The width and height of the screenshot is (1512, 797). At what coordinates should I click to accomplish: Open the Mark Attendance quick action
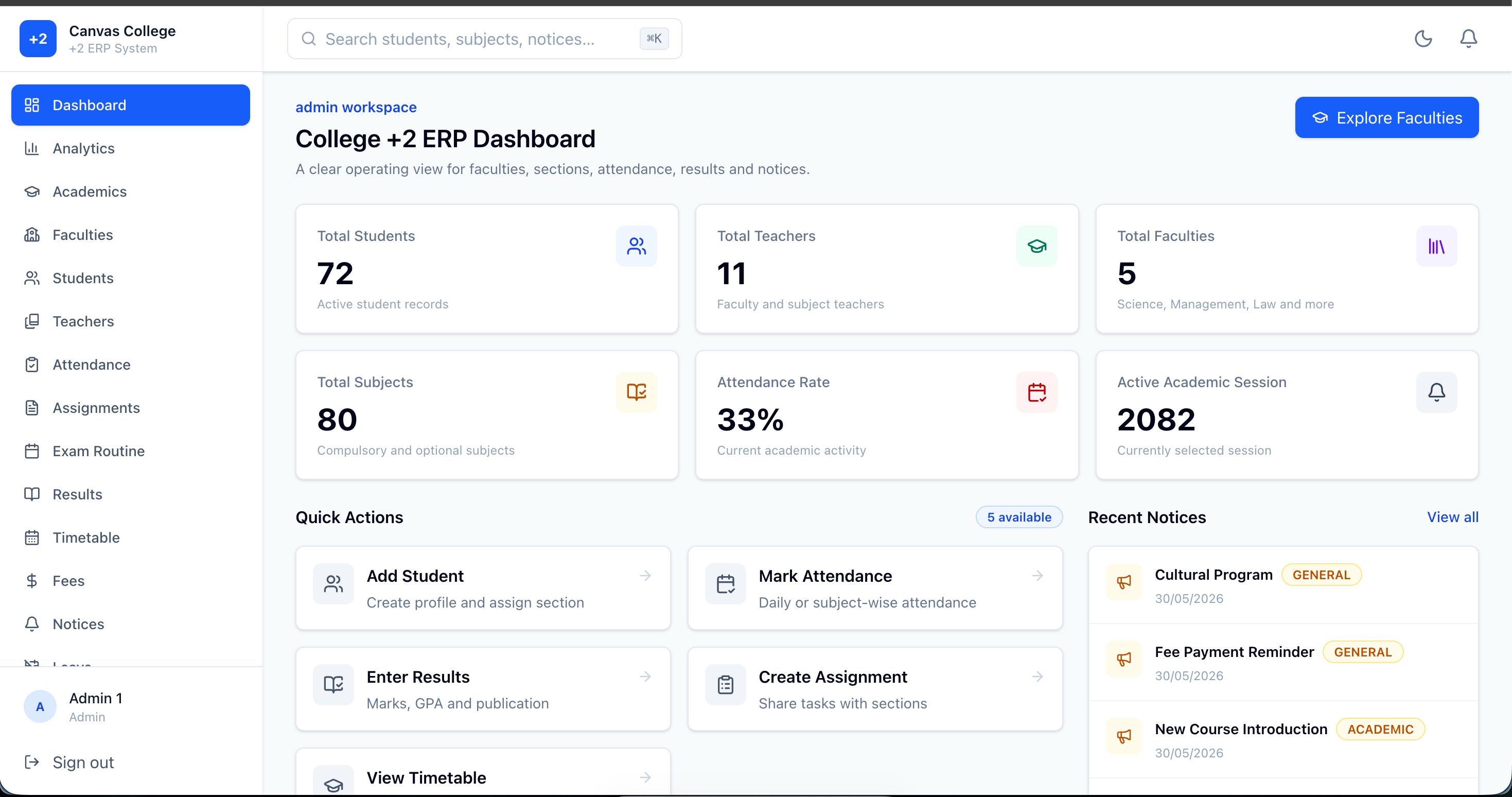[875, 588]
